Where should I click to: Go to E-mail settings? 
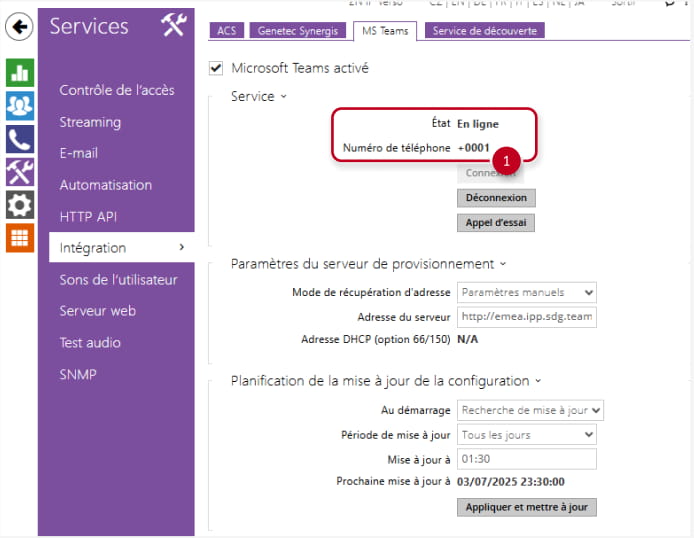[x=79, y=153]
